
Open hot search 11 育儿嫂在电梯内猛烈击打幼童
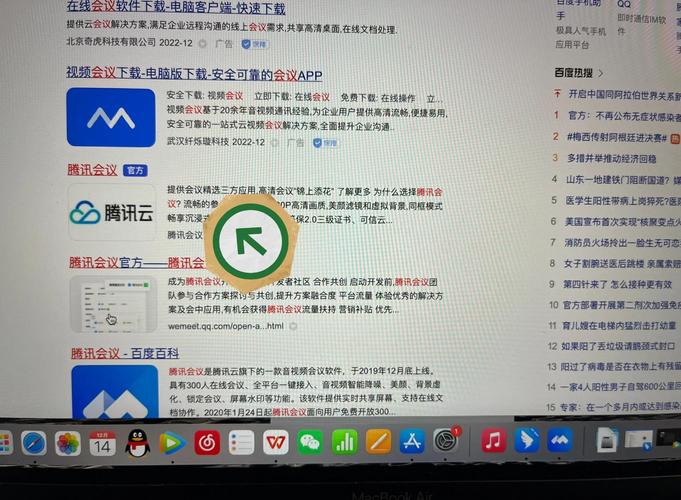point(619,326)
